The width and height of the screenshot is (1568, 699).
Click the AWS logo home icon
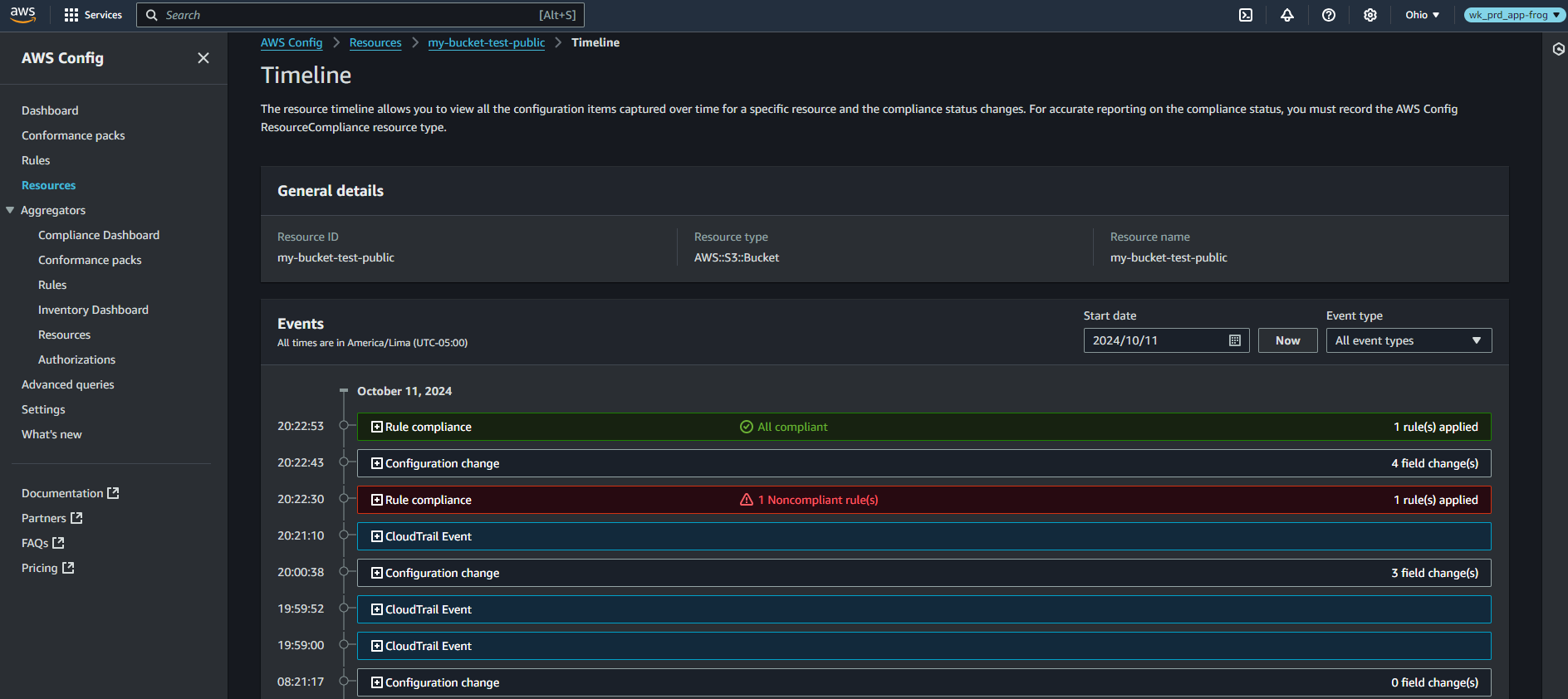tap(23, 15)
